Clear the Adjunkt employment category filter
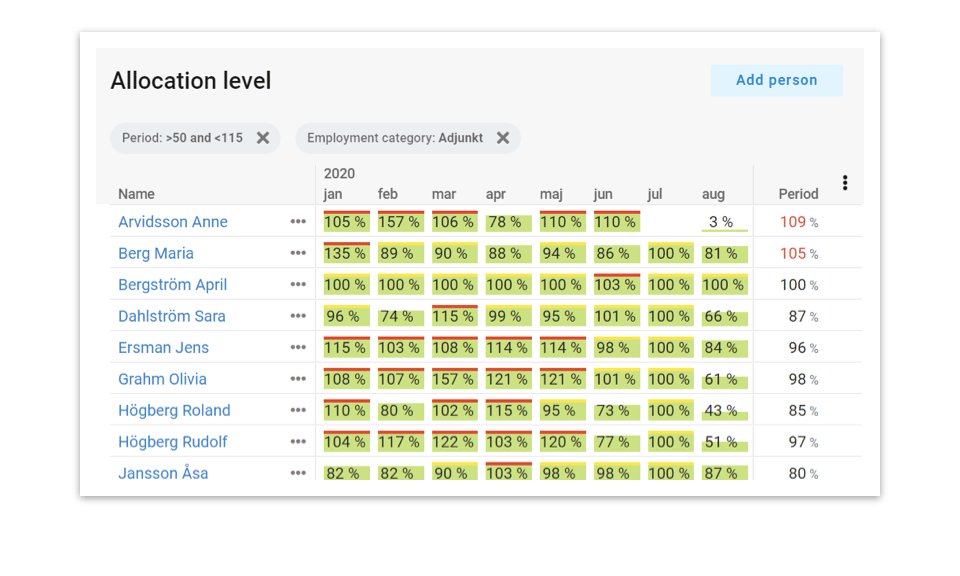Viewport: 960px width, 576px height. (x=503, y=138)
